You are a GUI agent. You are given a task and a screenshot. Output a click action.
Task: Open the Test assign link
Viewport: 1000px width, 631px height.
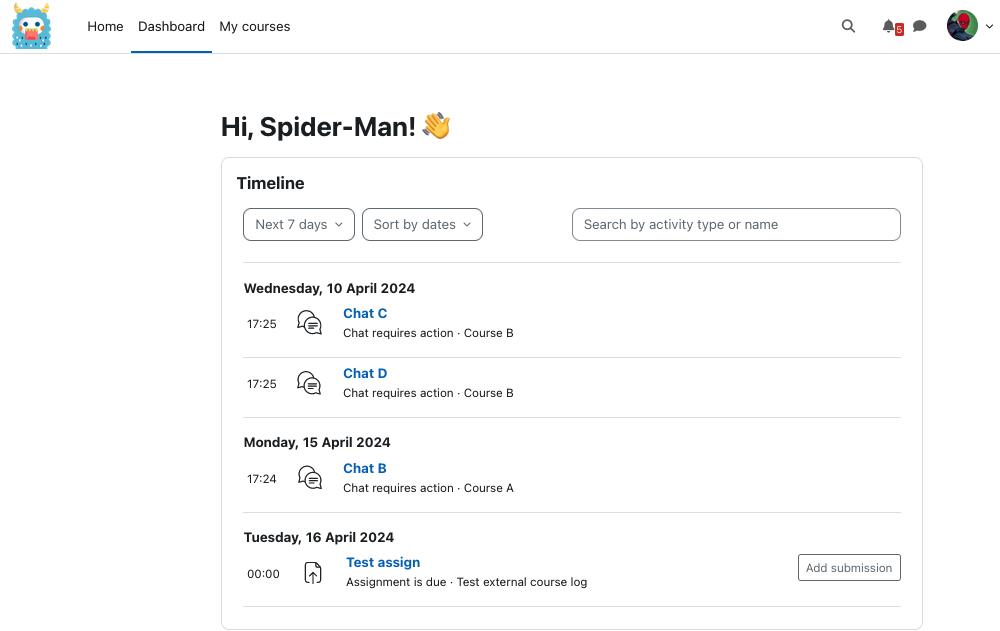click(x=383, y=562)
